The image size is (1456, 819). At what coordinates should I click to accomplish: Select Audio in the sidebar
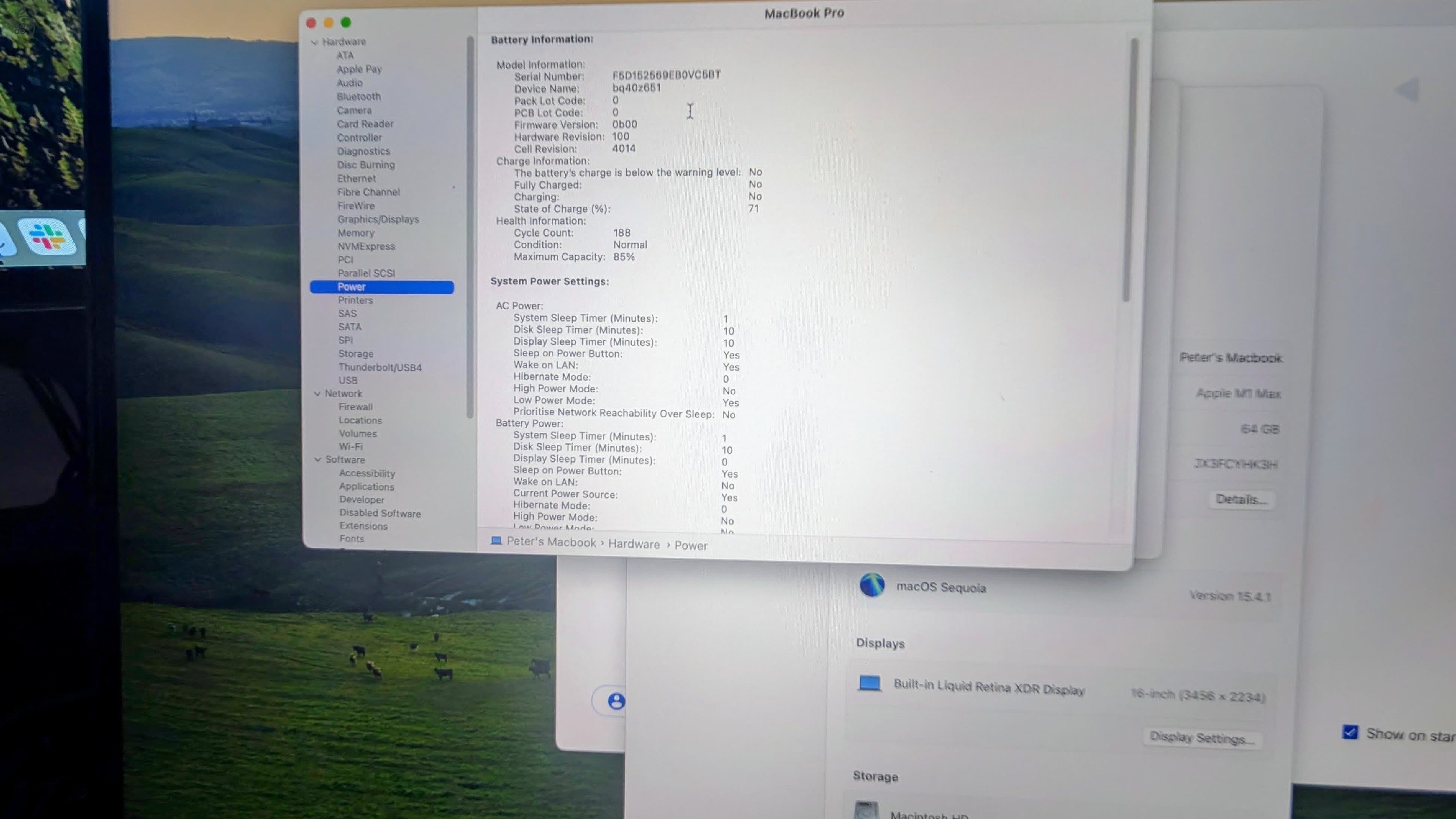point(349,83)
